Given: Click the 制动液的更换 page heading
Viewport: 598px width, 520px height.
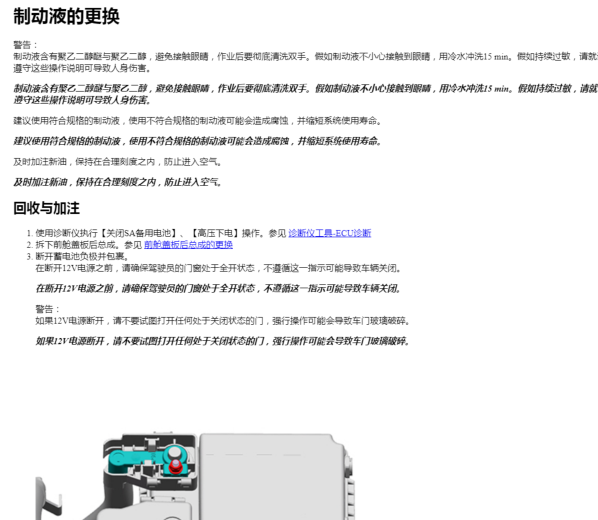Looking at the screenshot, I should [x=66, y=17].
